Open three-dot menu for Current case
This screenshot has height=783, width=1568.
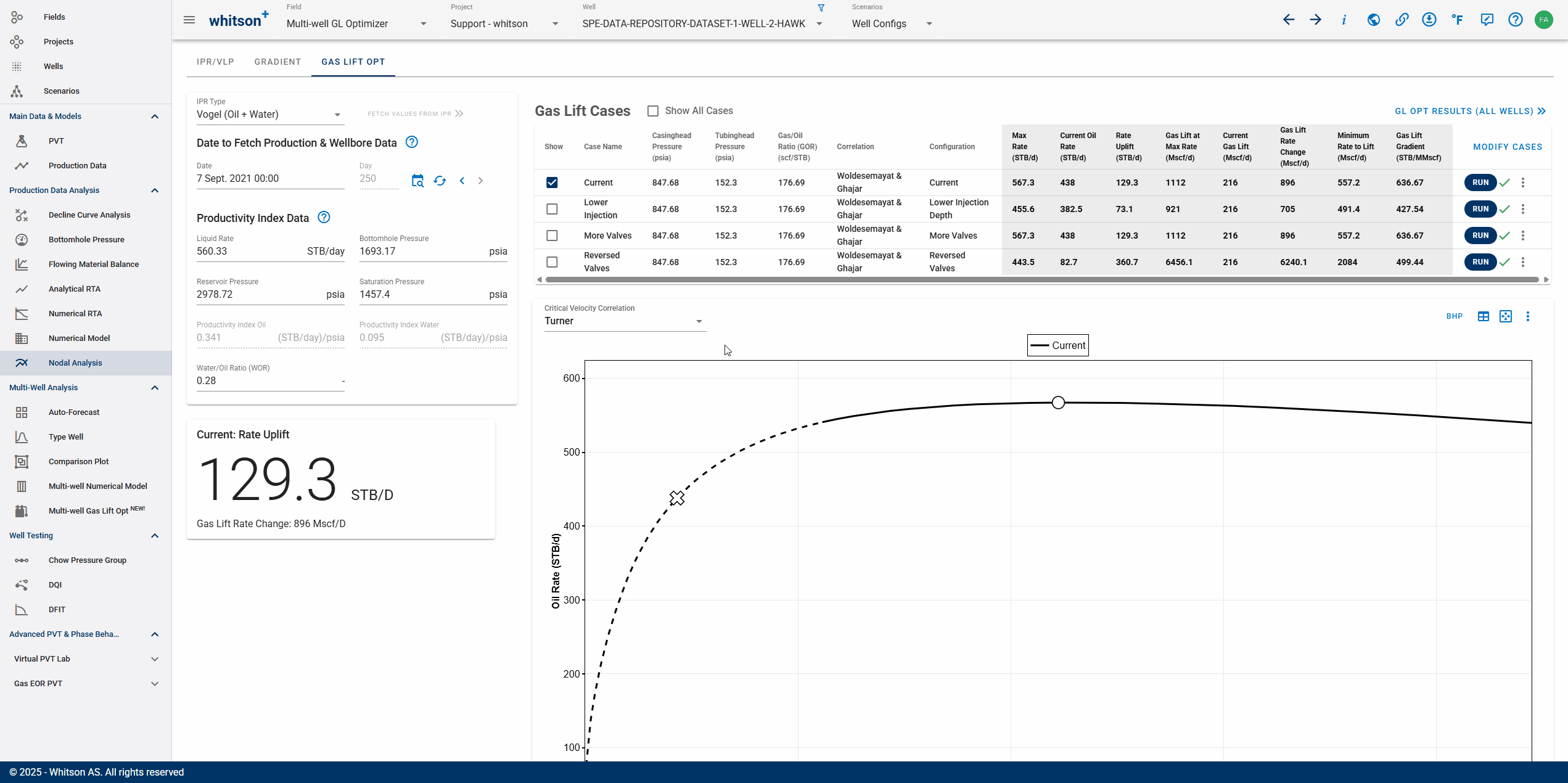pos(1523,182)
